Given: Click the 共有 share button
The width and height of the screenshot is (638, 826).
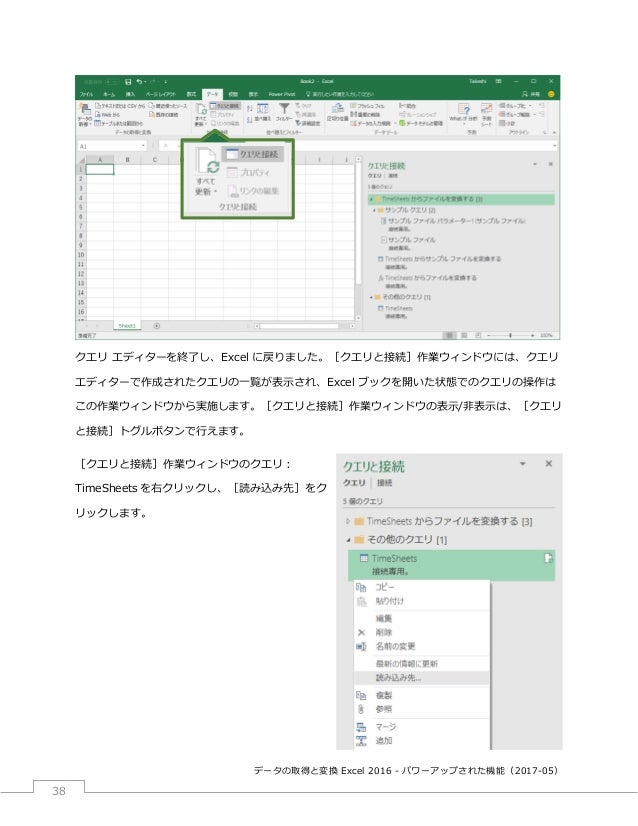Looking at the screenshot, I should tap(531, 94).
